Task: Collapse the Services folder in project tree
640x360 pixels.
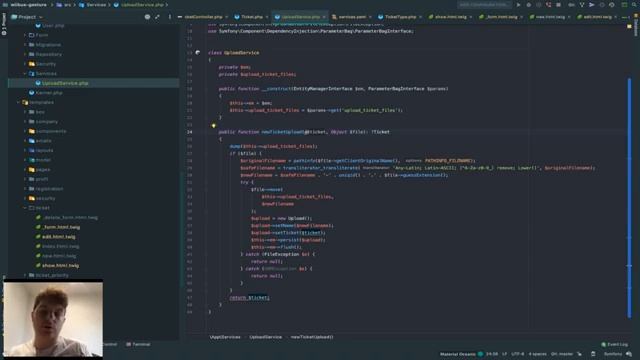Action: [x=25, y=73]
